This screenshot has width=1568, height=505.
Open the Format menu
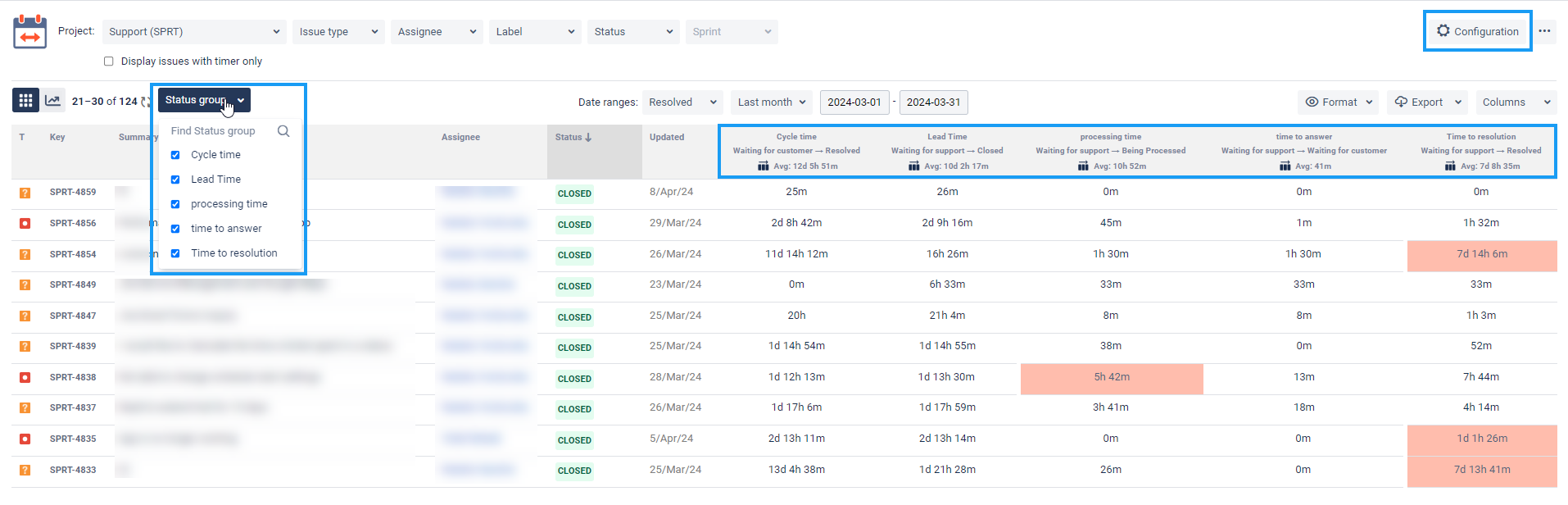coord(1338,102)
